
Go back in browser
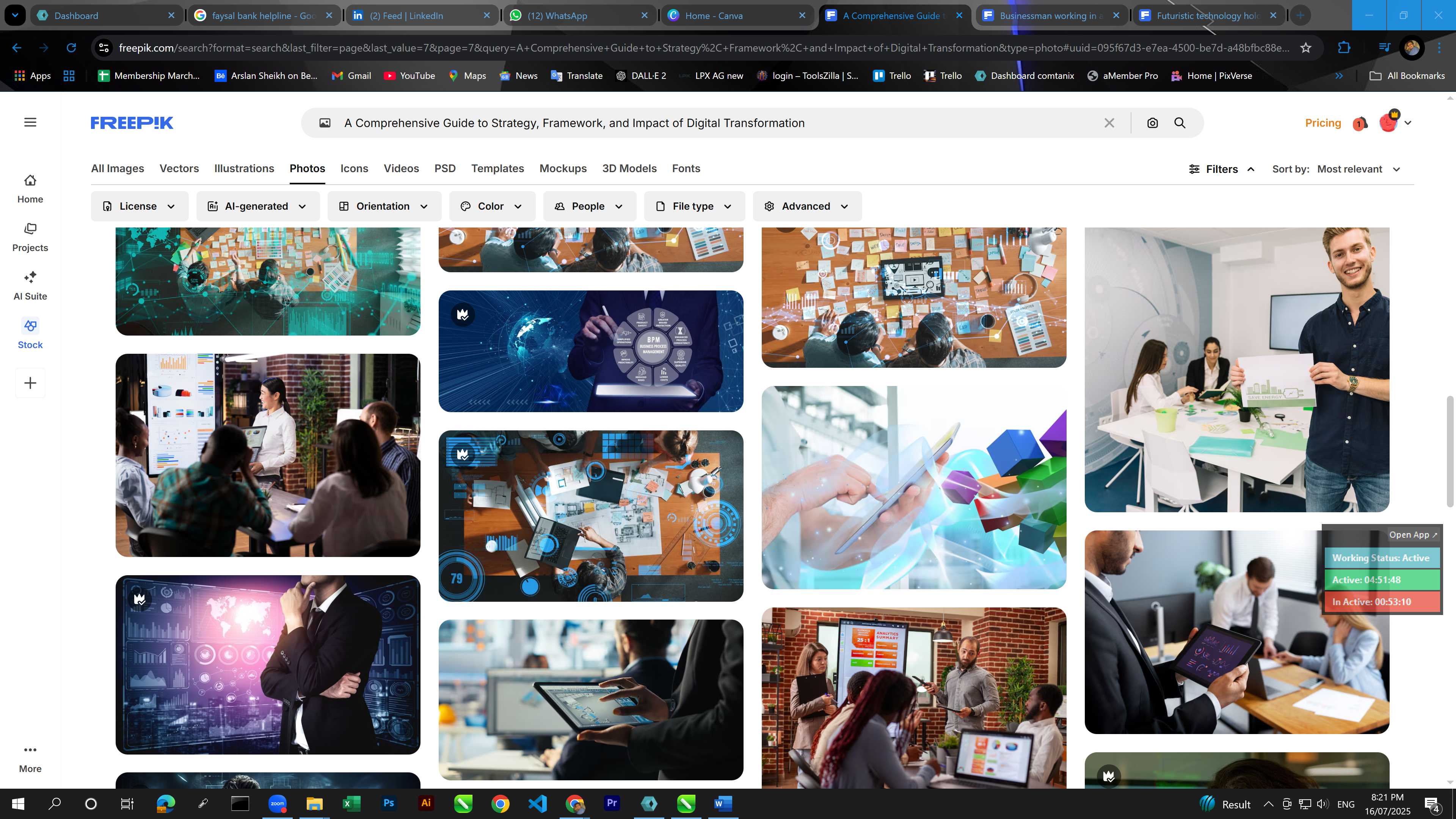pos(17,48)
